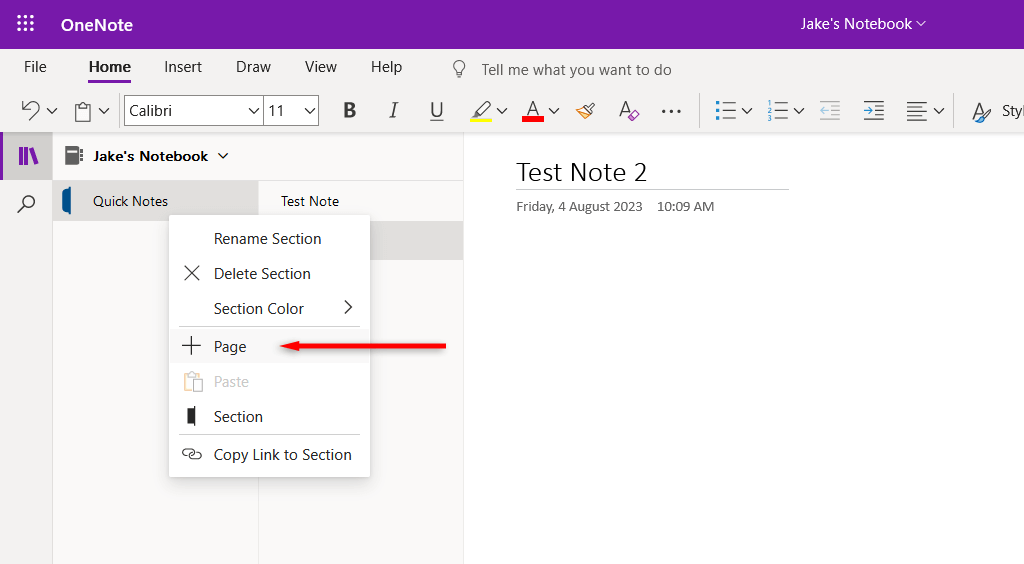Toggle Italic formatting
Screen dimensions: 1024x564
[x=393, y=111]
